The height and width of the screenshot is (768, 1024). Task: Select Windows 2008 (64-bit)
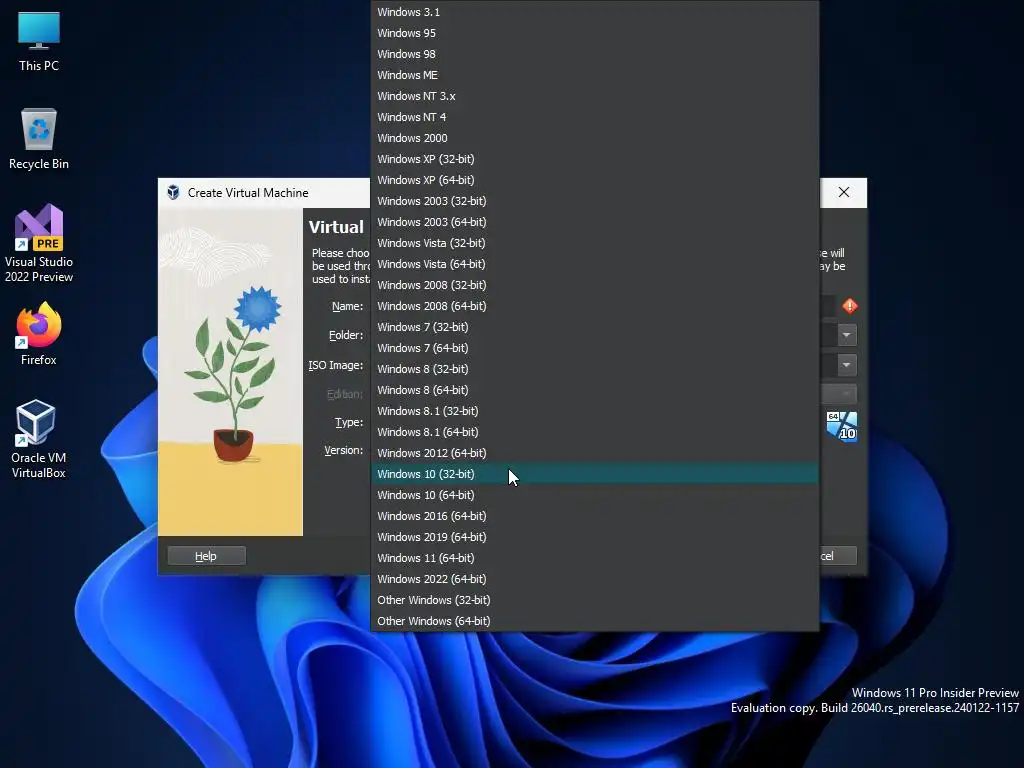pos(595,306)
